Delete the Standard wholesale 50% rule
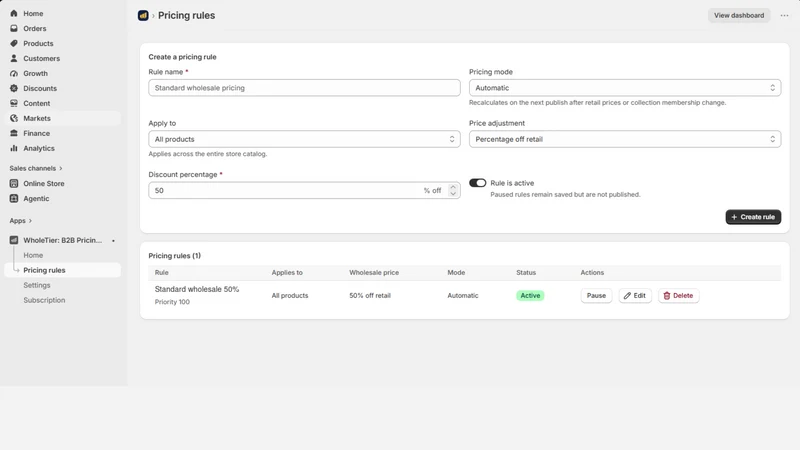Viewport: 800px width, 450px height. [678, 295]
